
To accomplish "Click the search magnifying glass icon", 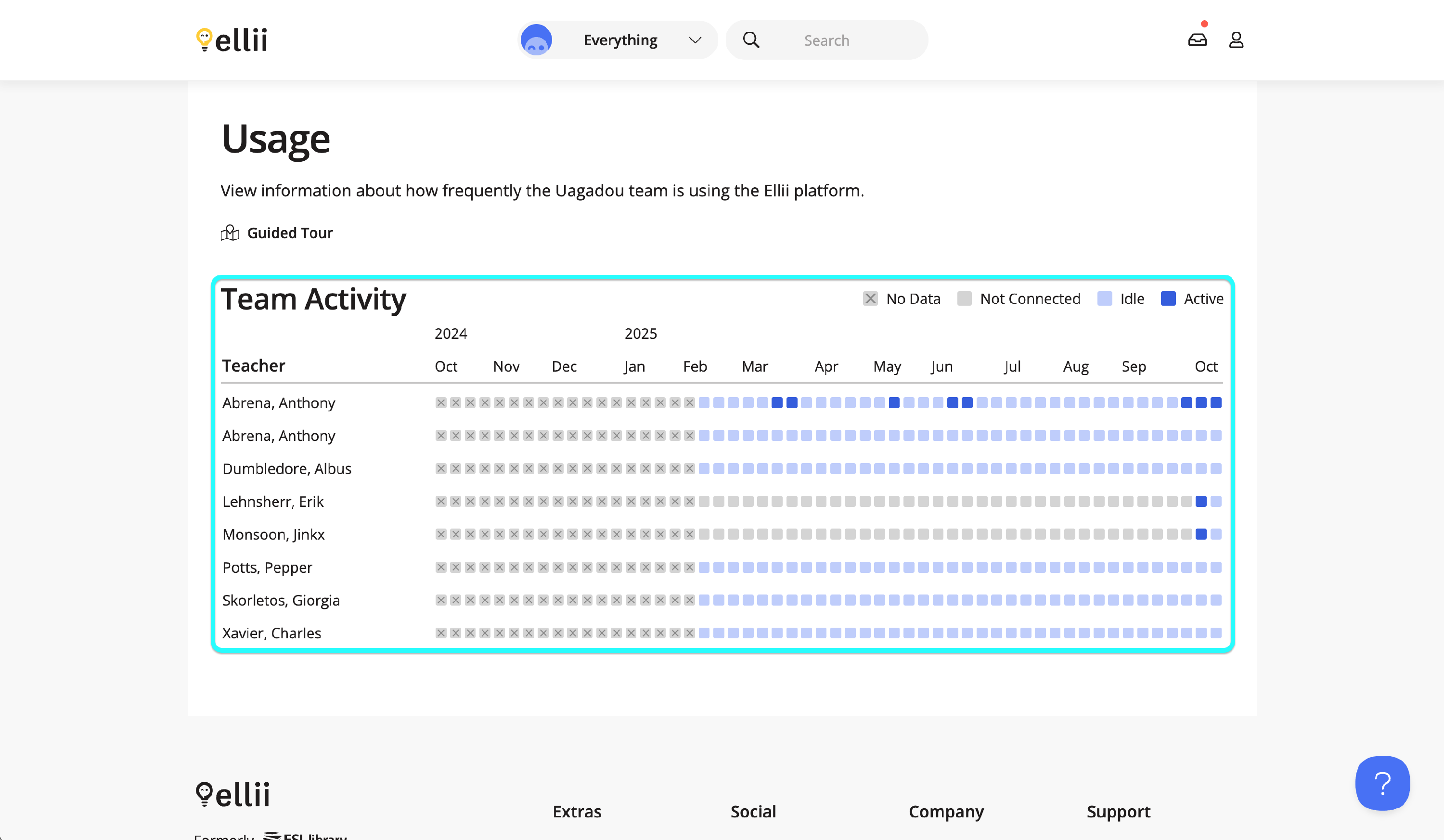I will point(751,40).
